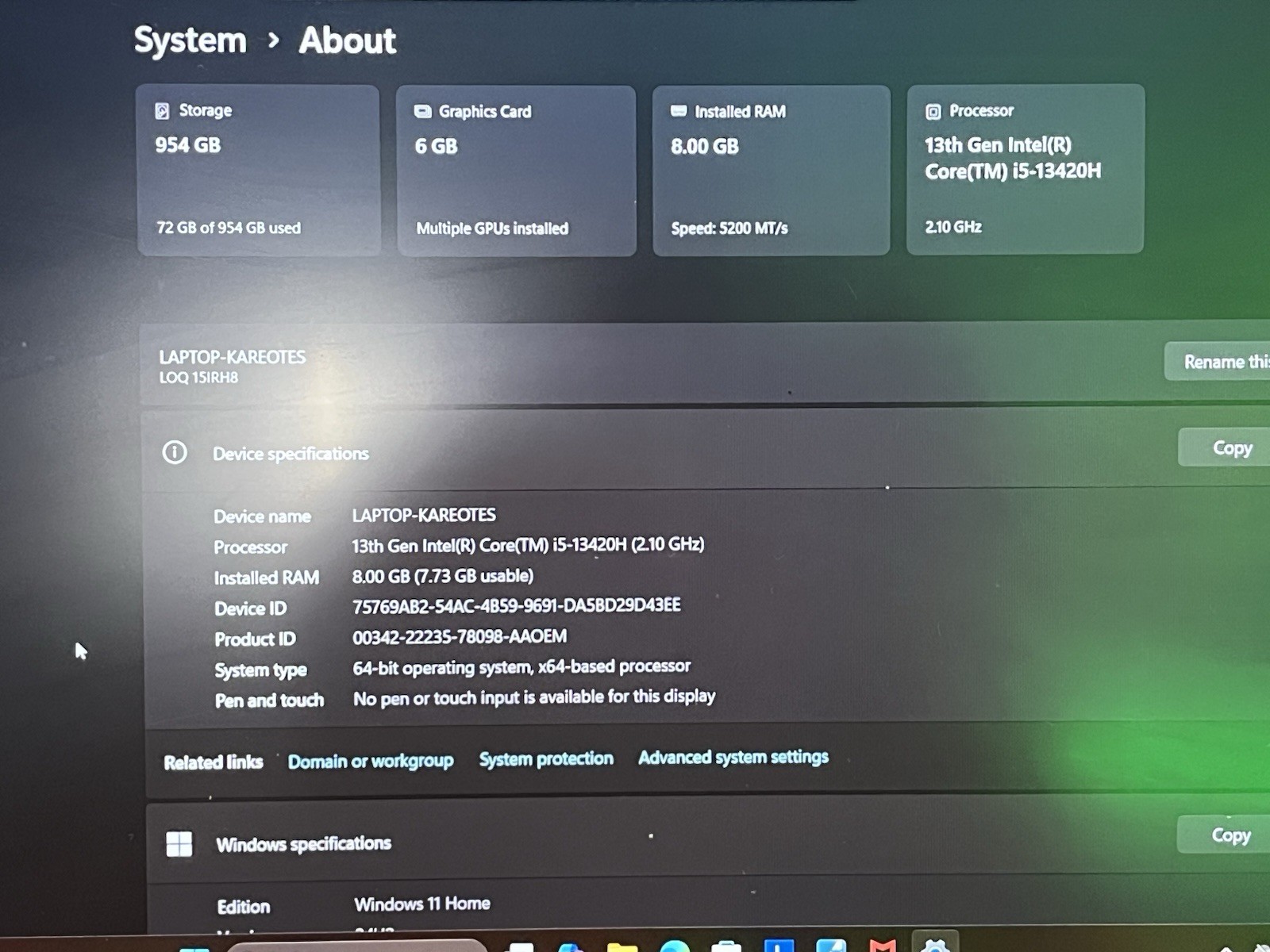Open the Installed RAM 8.00 GB card
This screenshot has height=952, width=1270.
pos(772,171)
